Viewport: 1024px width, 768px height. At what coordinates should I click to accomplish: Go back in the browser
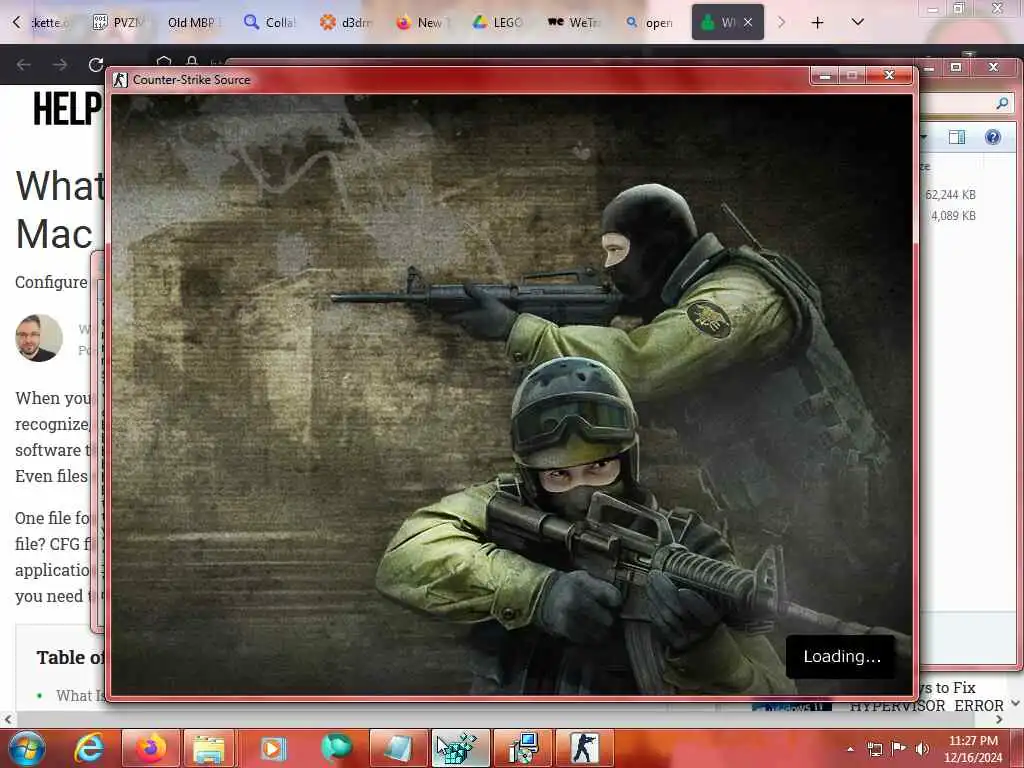pyautogui.click(x=24, y=64)
